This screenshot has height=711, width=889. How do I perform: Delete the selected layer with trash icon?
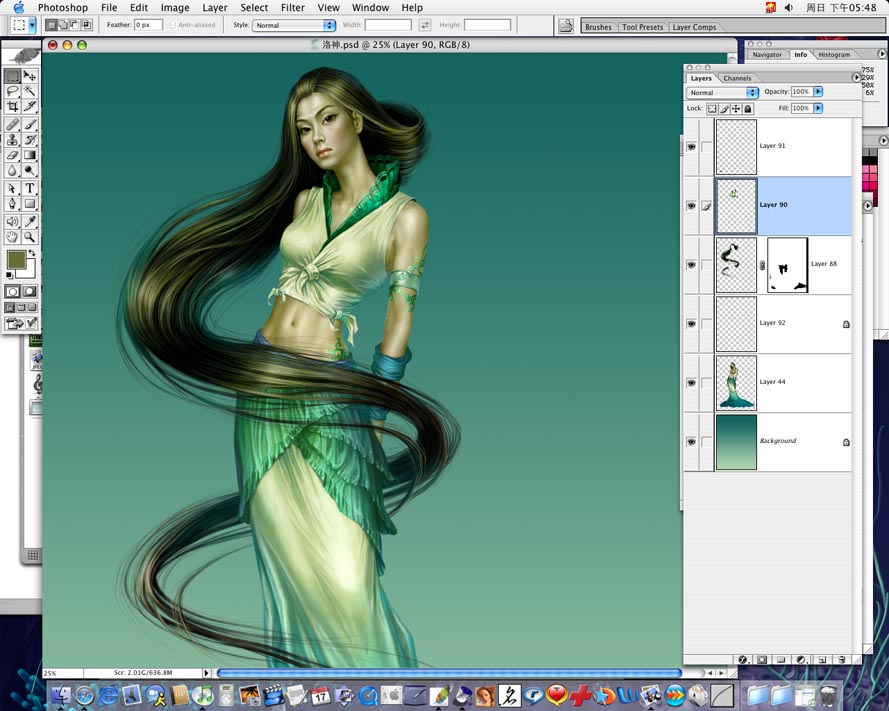pos(841,659)
